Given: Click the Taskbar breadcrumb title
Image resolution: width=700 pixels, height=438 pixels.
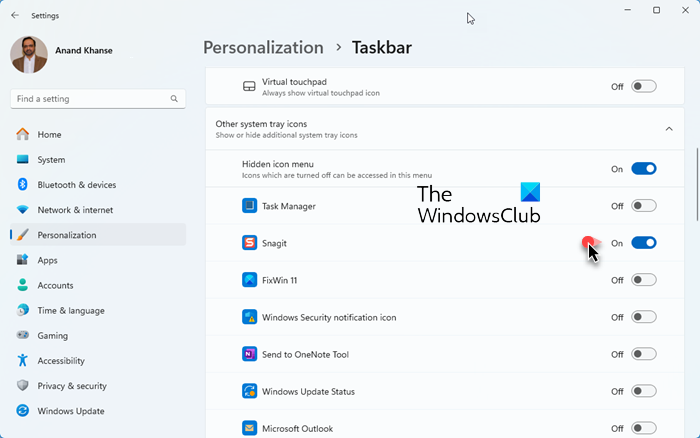Looking at the screenshot, I should coord(382,48).
